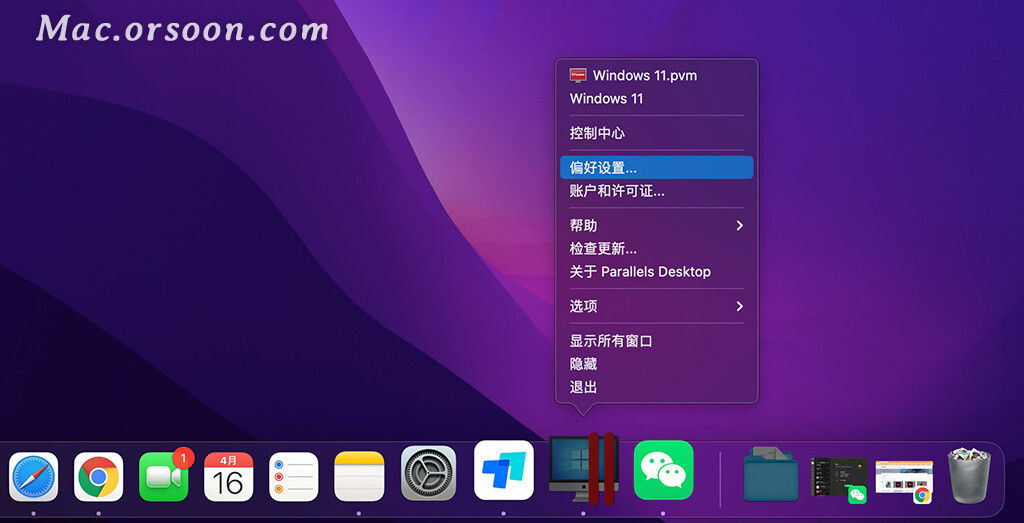
Task: Expand the 选项 submenu
Action: tap(656, 306)
